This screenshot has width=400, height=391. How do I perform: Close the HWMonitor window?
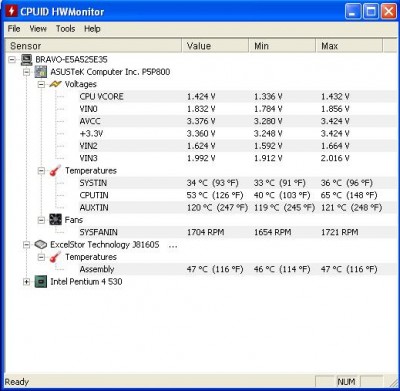pos(389,12)
